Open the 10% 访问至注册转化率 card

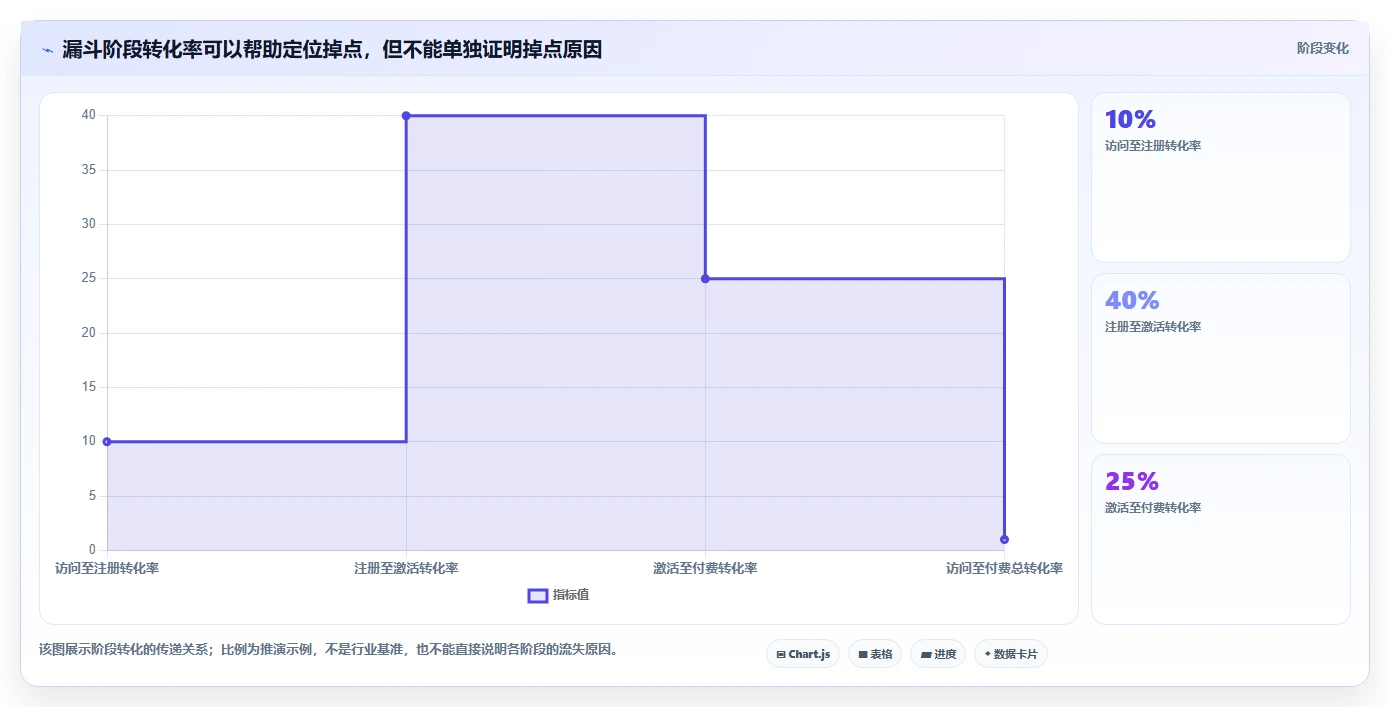1221,178
